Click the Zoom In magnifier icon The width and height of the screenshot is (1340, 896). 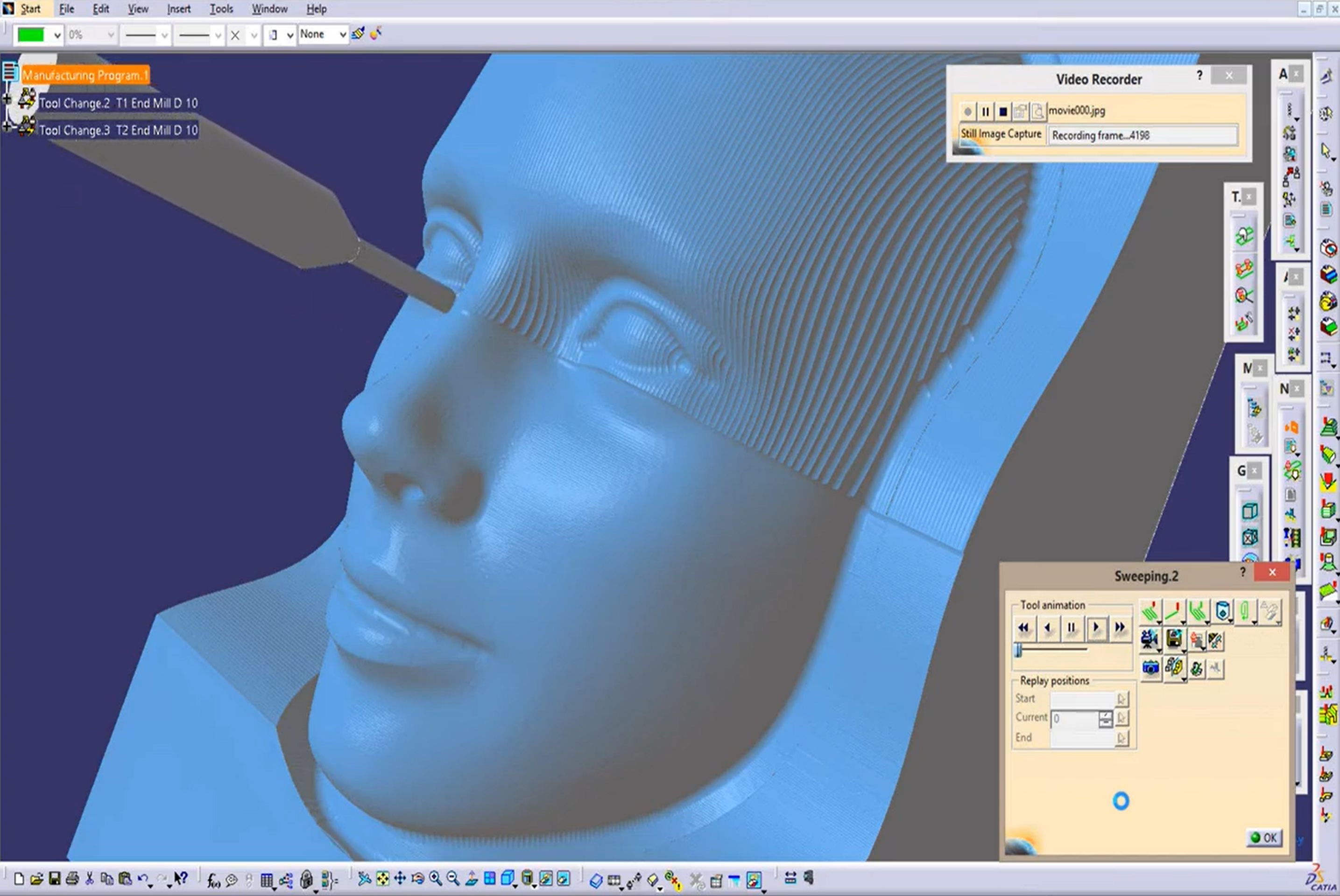436,879
